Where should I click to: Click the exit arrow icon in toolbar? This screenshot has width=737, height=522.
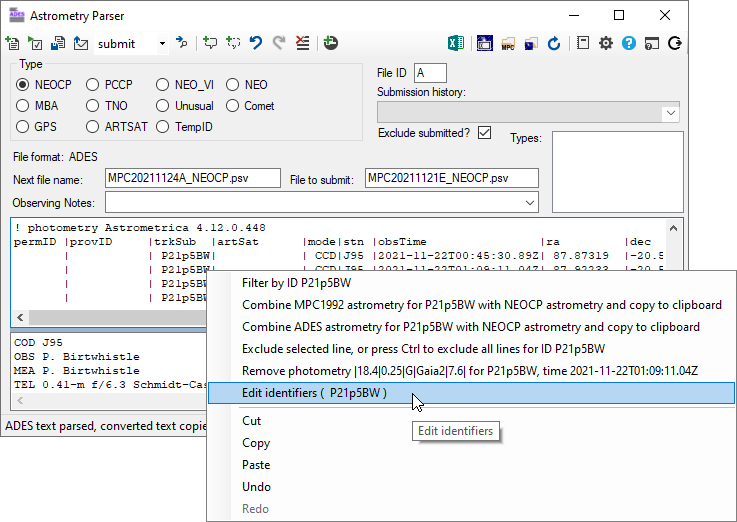pyautogui.click(x=675, y=44)
